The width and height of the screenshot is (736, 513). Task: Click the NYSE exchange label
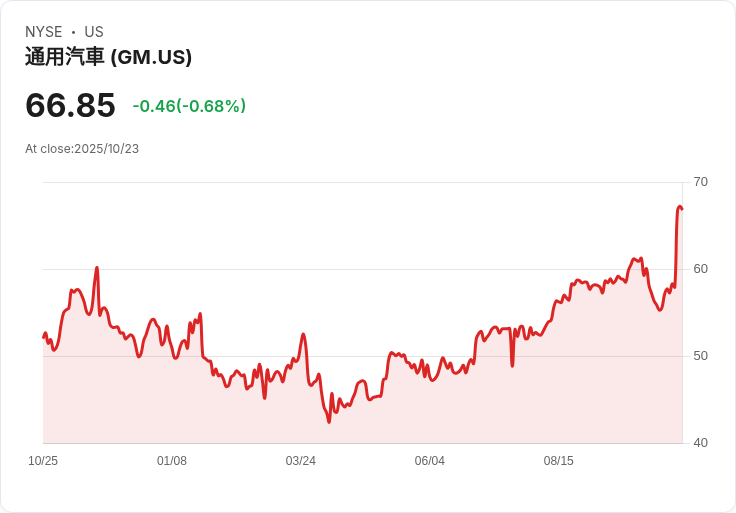pos(44,32)
